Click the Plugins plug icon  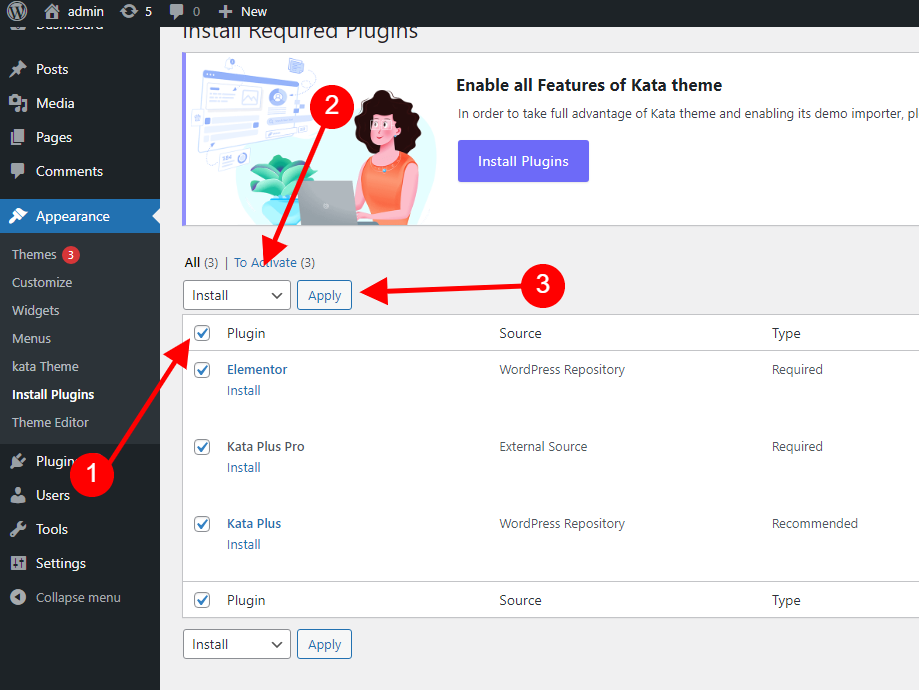(x=18, y=461)
